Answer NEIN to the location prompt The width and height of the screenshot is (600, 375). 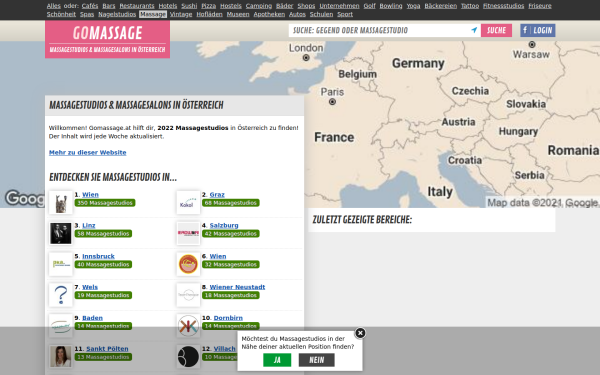pos(316,360)
